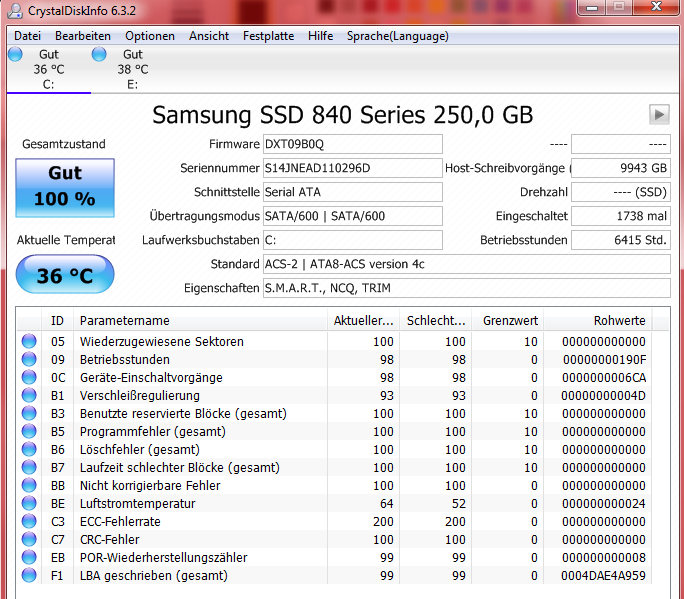Screen dimensions: 684x599
Task: Open the Optionen menu
Action: [150, 36]
